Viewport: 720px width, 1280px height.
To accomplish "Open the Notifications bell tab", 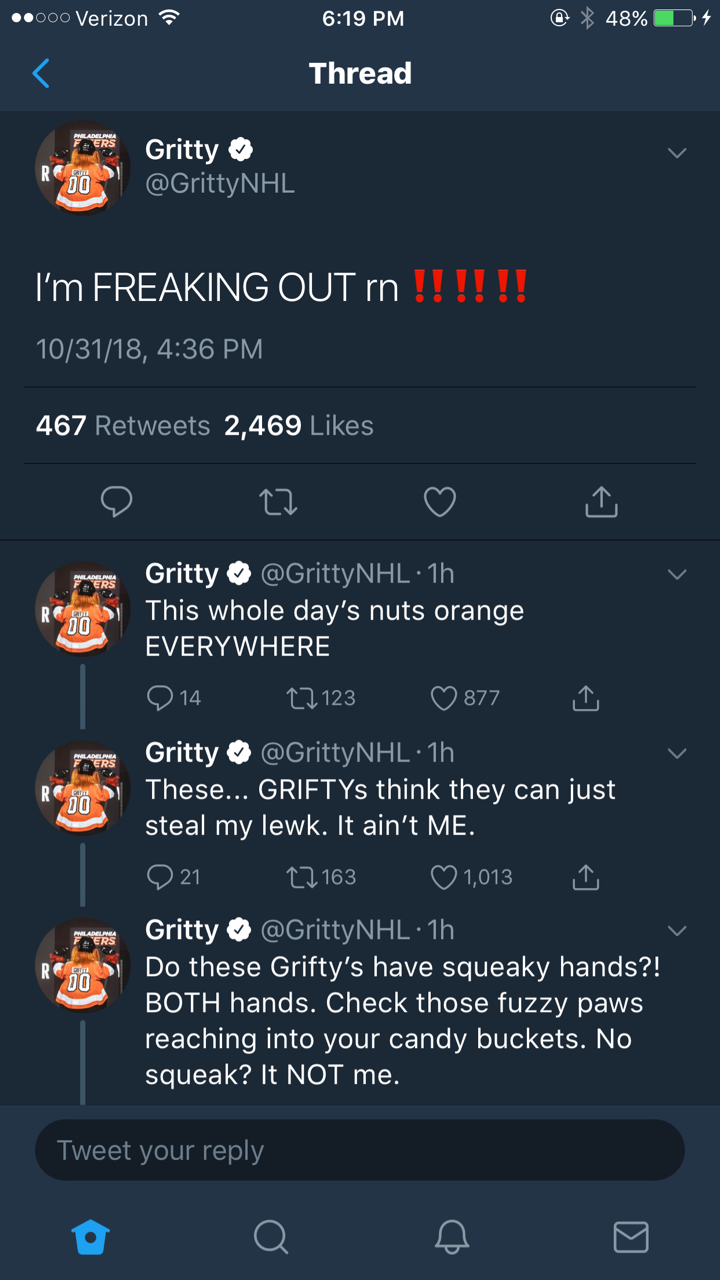I will pyautogui.click(x=451, y=1237).
